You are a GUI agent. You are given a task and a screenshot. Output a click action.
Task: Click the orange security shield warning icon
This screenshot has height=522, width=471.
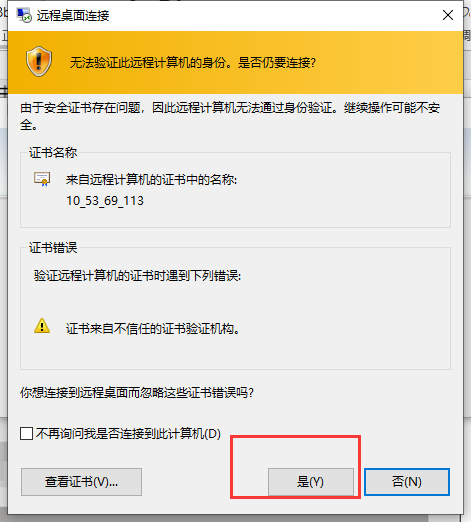click(39, 61)
